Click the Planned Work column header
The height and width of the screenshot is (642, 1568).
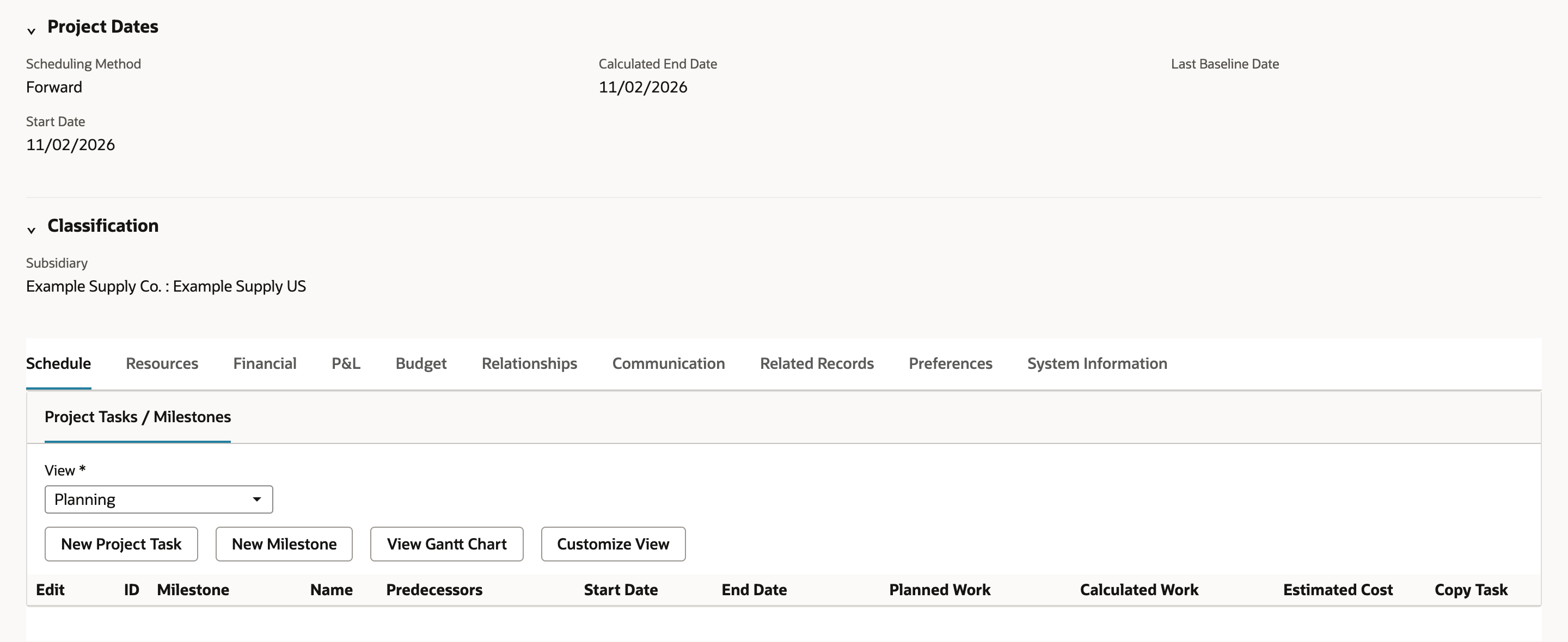(940, 590)
